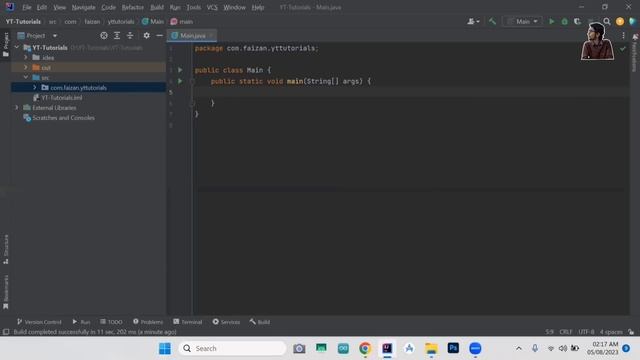This screenshot has width=640, height=360.
Task: Click the main method breadcrumb
Action: tap(182, 21)
